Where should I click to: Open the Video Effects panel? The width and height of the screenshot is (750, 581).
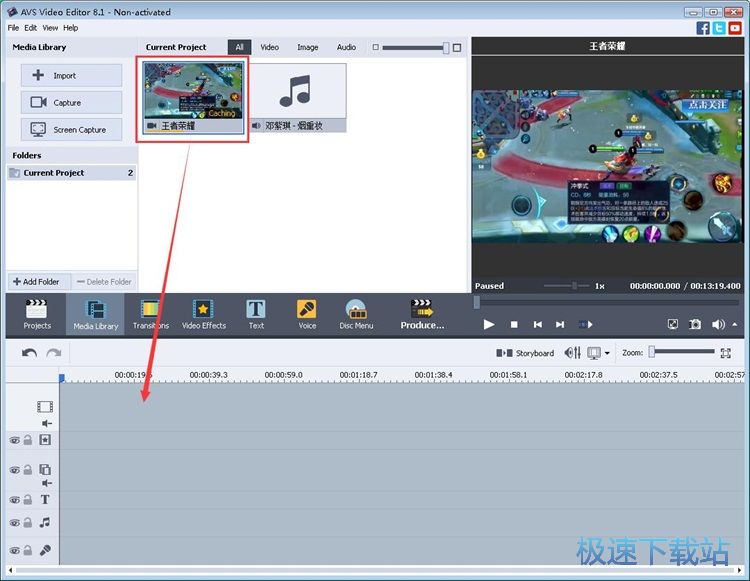tap(203, 314)
